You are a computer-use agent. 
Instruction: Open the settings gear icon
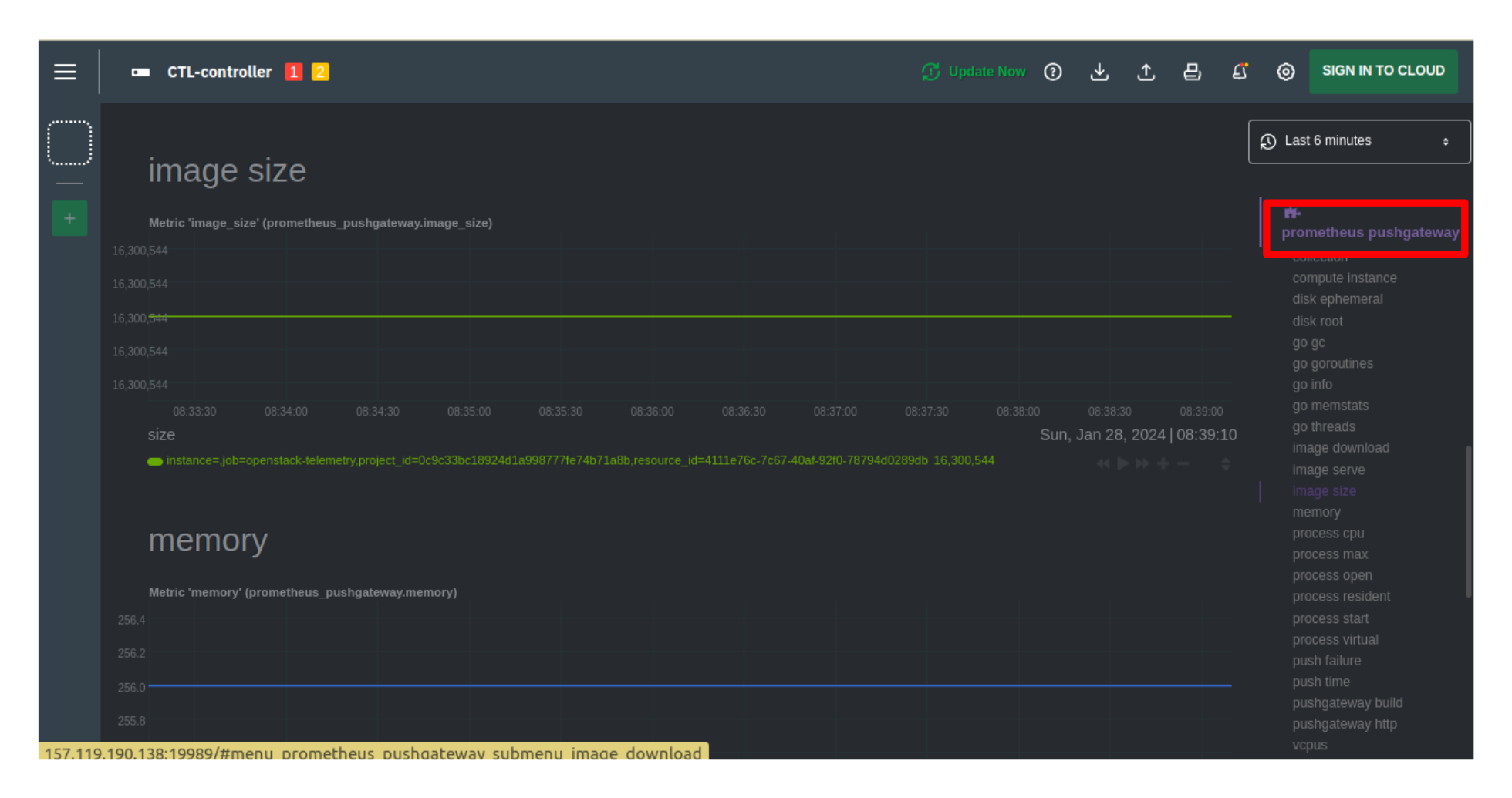coord(1285,72)
